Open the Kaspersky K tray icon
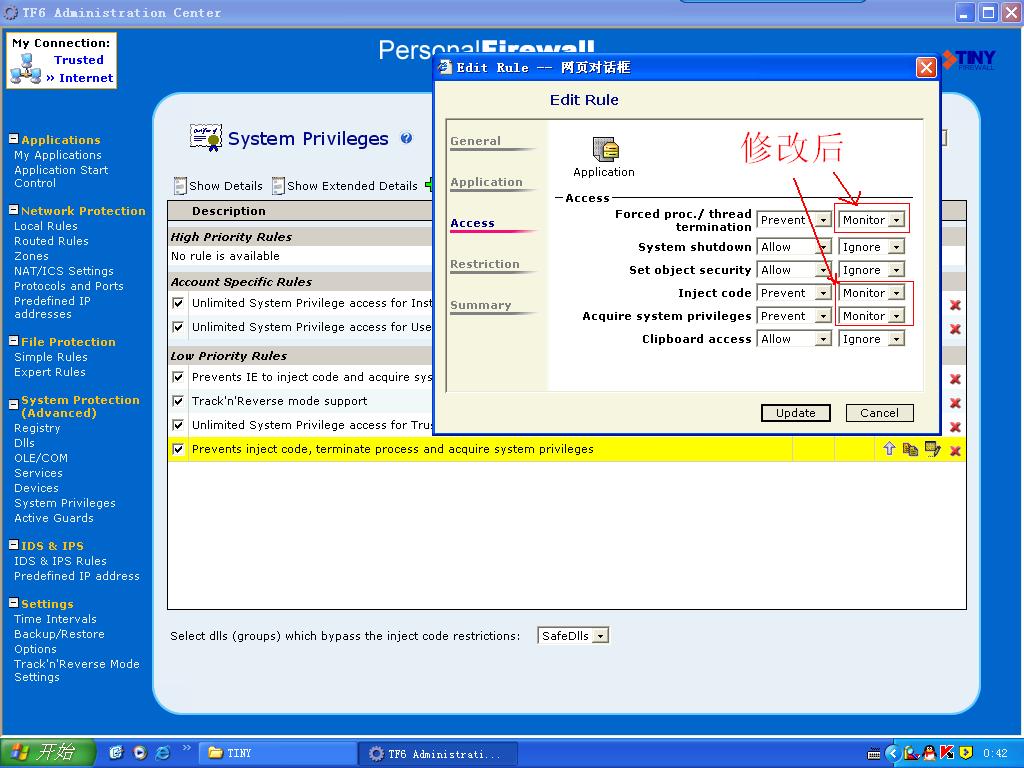The height and width of the screenshot is (768, 1024). pyautogui.click(x=946, y=753)
